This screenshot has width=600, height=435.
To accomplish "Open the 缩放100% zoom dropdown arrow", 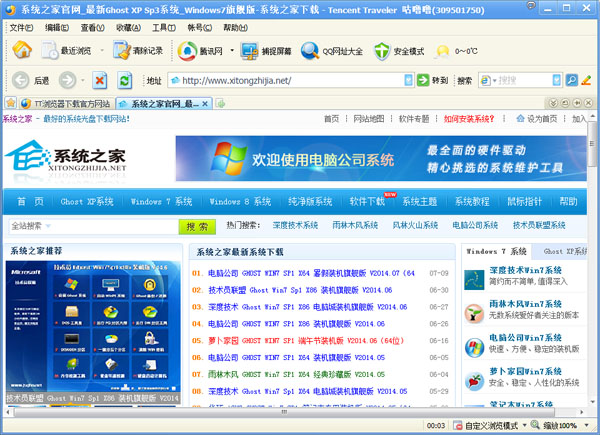I will [587, 425].
